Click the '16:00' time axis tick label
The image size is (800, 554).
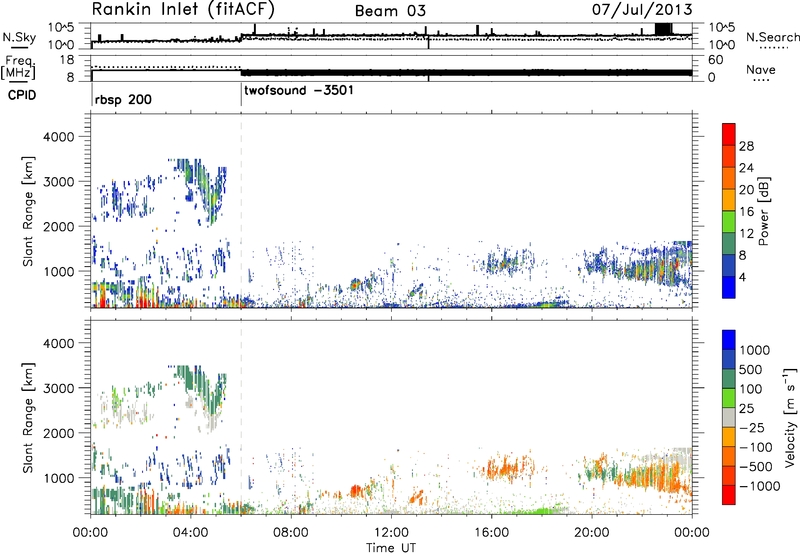(x=491, y=533)
